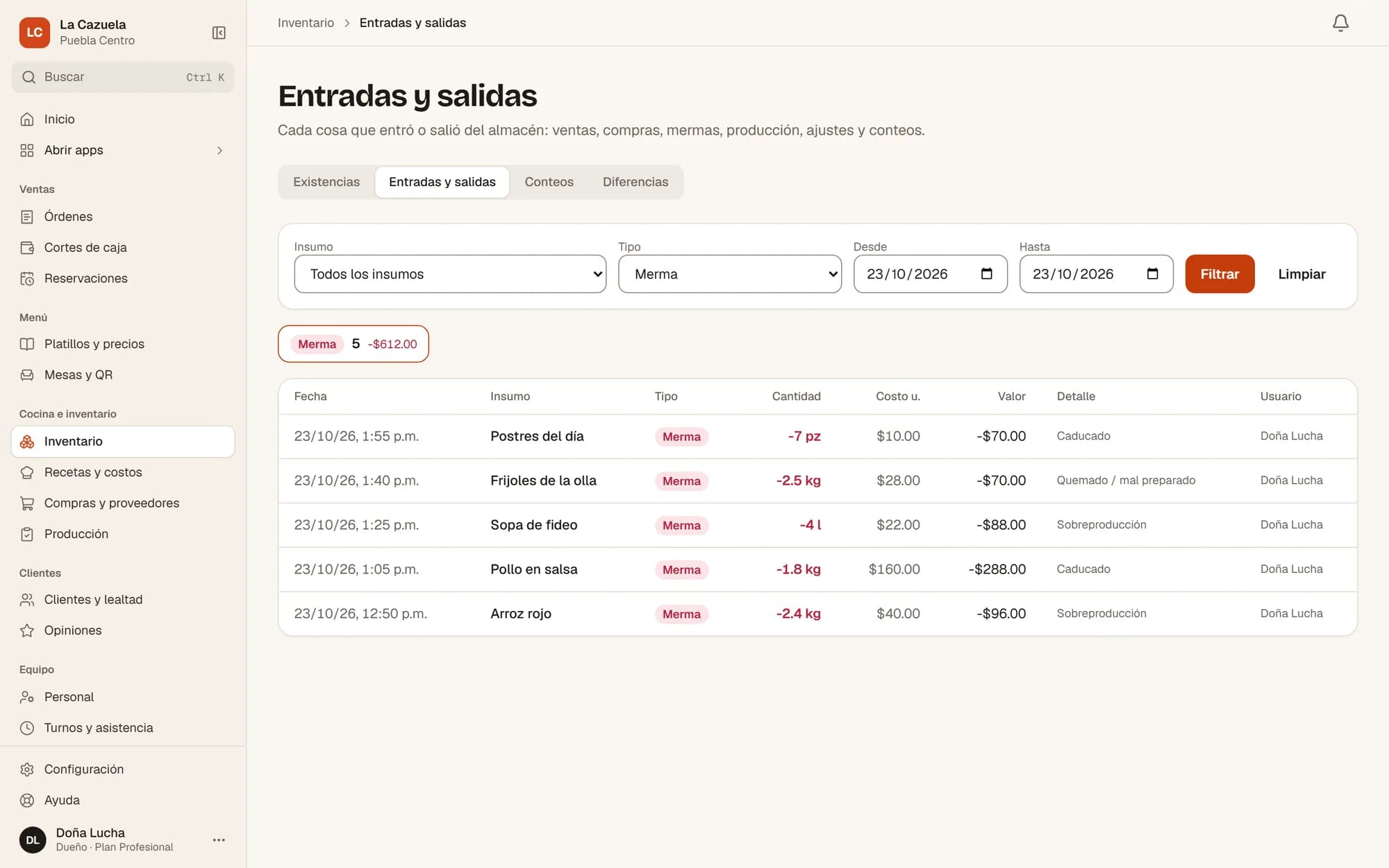The width and height of the screenshot is (1389, 868).
Task: Switch to the Existencias tab
Action: pyautogui.click(x=326, y=182)
